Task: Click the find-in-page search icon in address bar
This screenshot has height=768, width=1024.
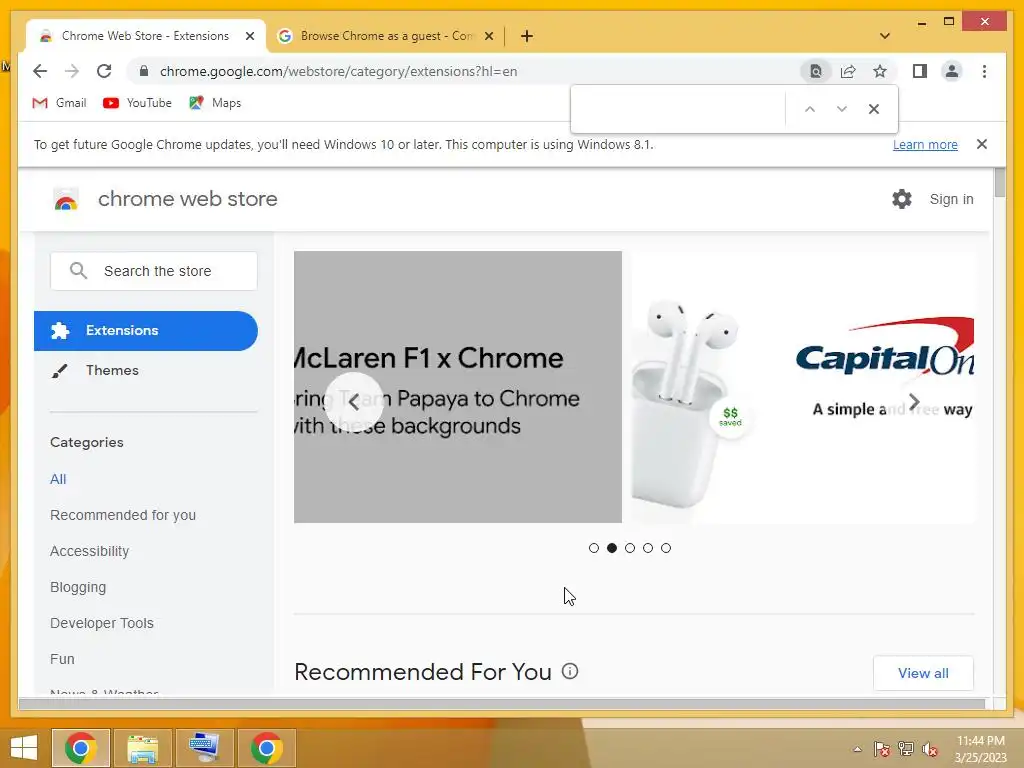Action: click(x=816, y=71)
